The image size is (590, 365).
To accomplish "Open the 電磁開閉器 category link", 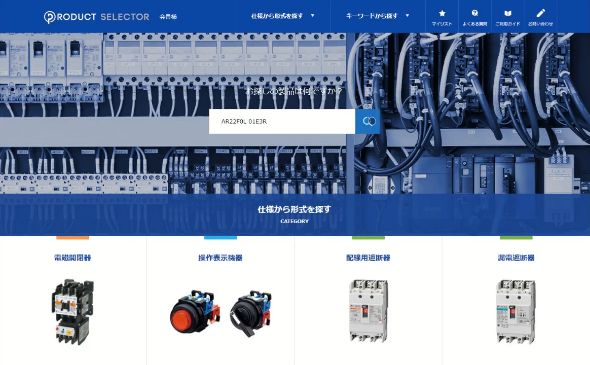I will click(73, 258).
